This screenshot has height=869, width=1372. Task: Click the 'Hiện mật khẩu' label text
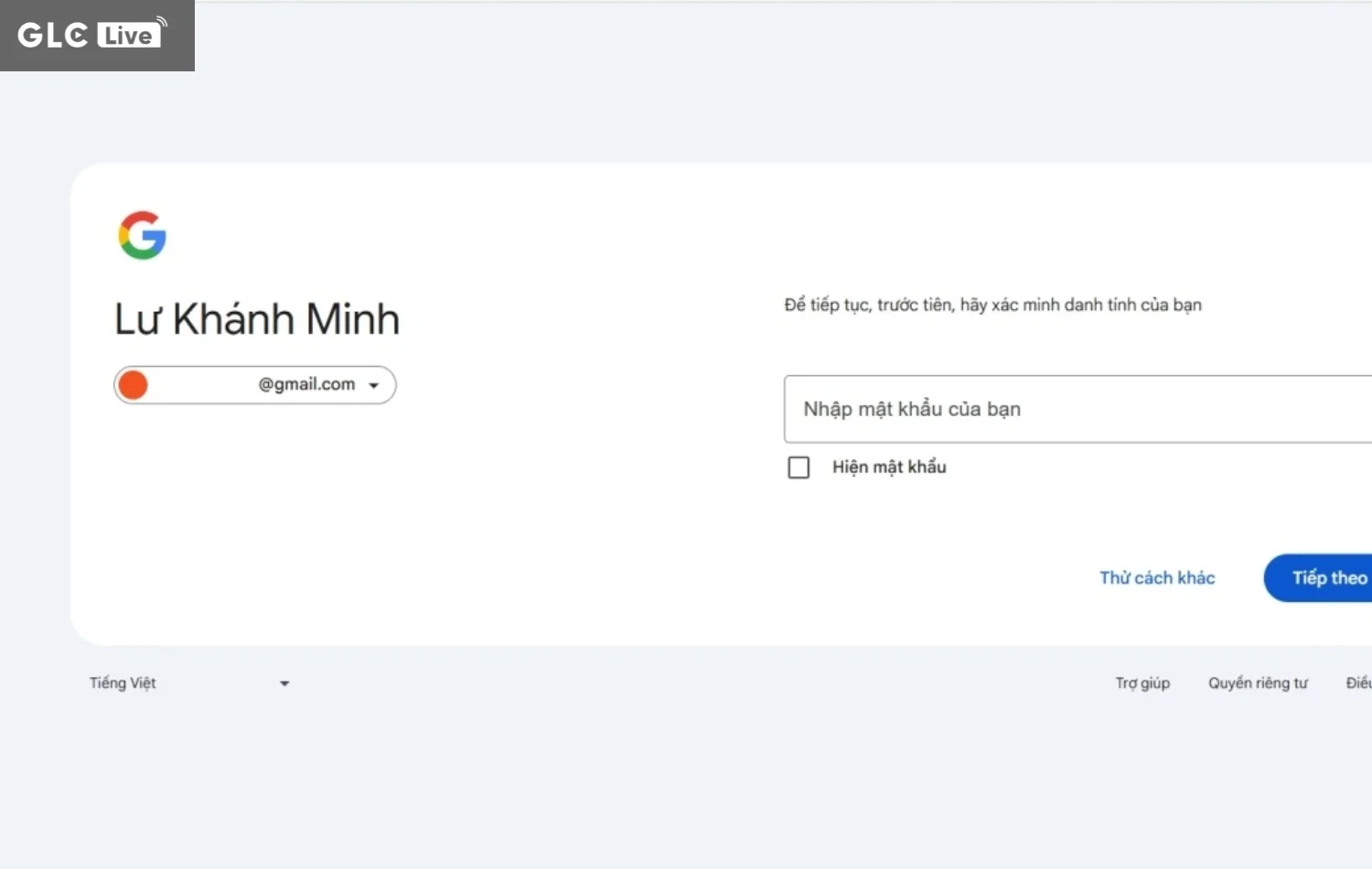click(x=889, y=467)
